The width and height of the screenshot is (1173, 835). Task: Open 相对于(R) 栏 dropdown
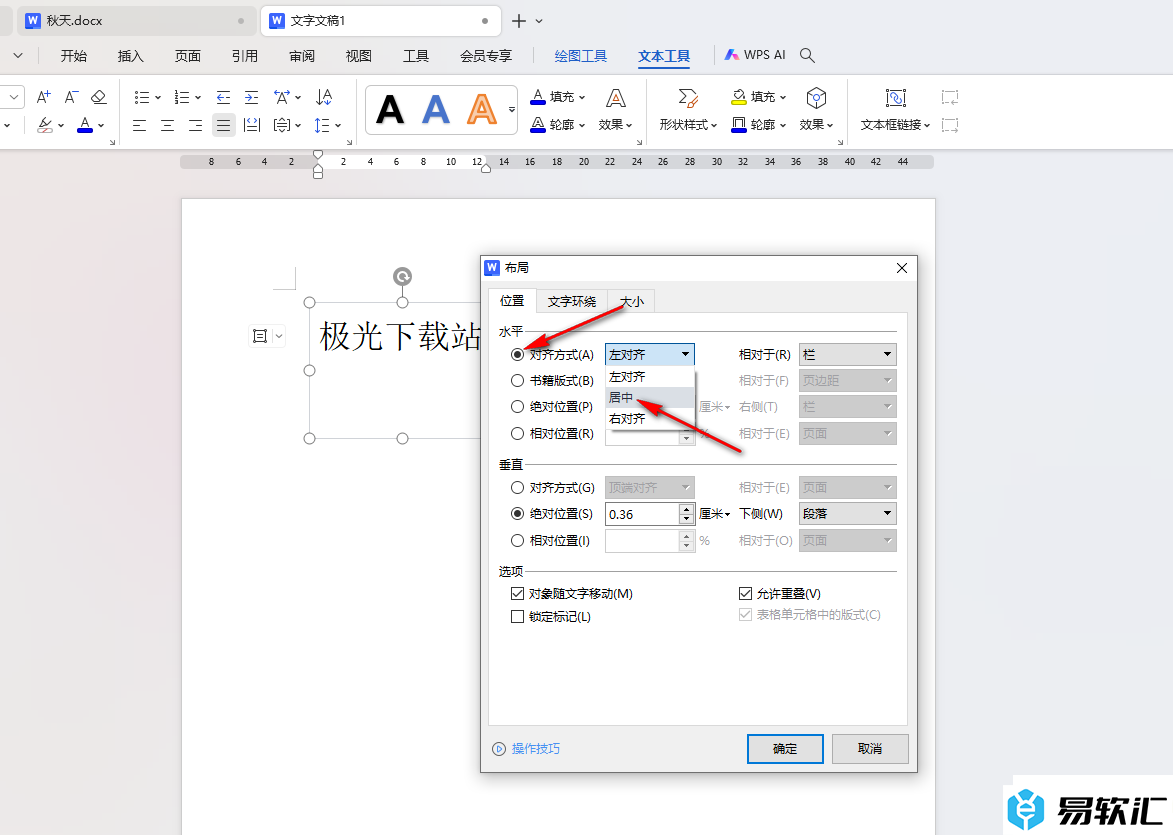(848, 355)
